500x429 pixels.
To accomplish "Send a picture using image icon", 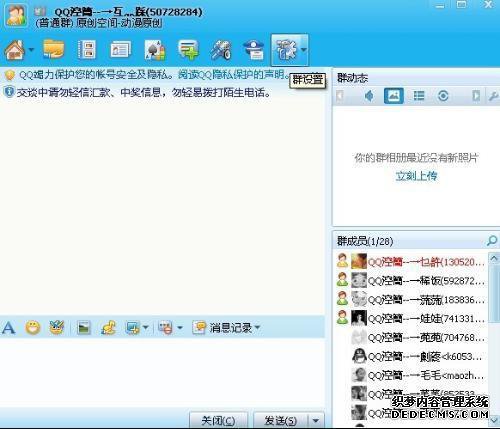I will click(x=84, y=328).
